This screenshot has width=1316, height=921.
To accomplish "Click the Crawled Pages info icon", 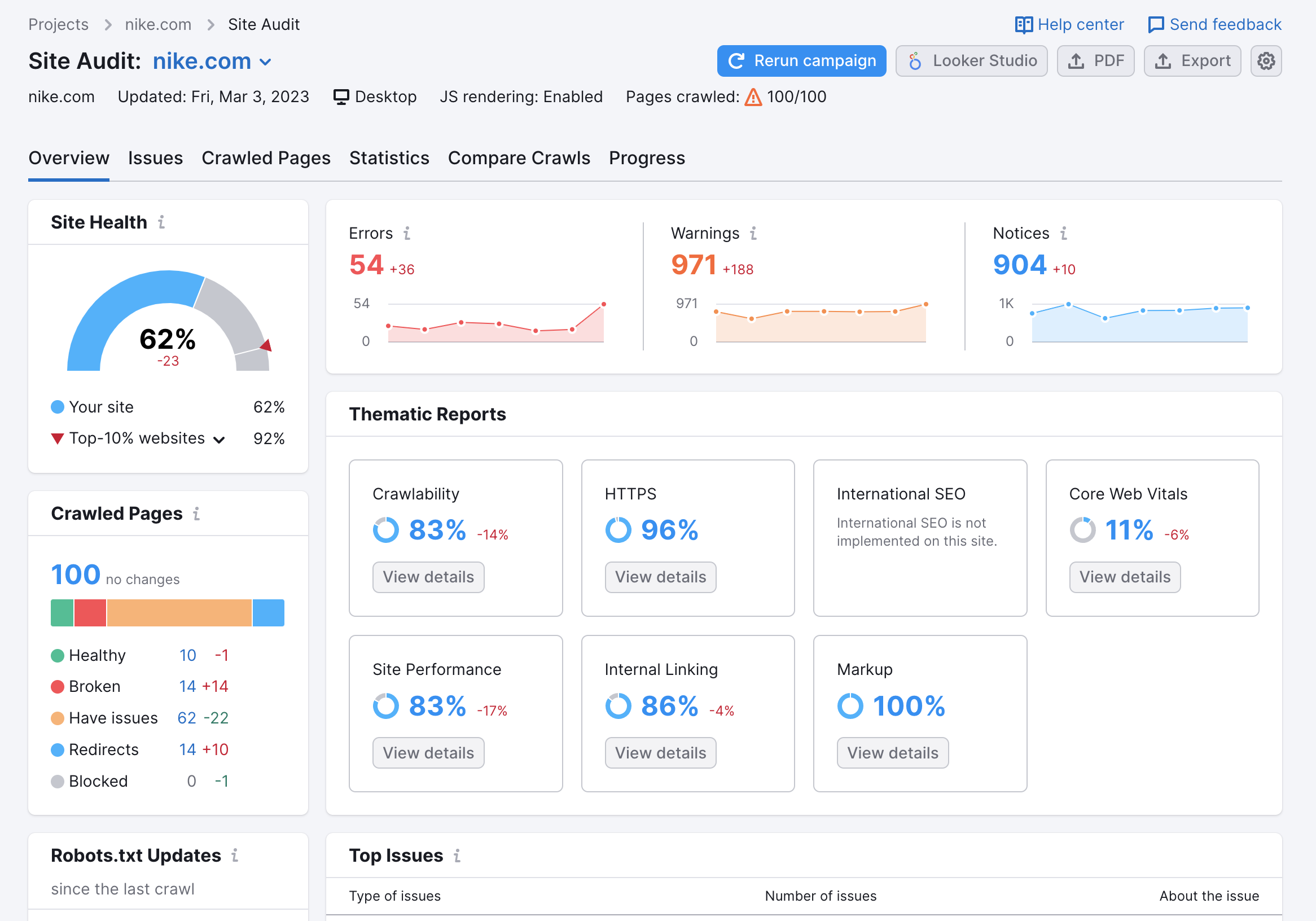I will coord(196,514).
